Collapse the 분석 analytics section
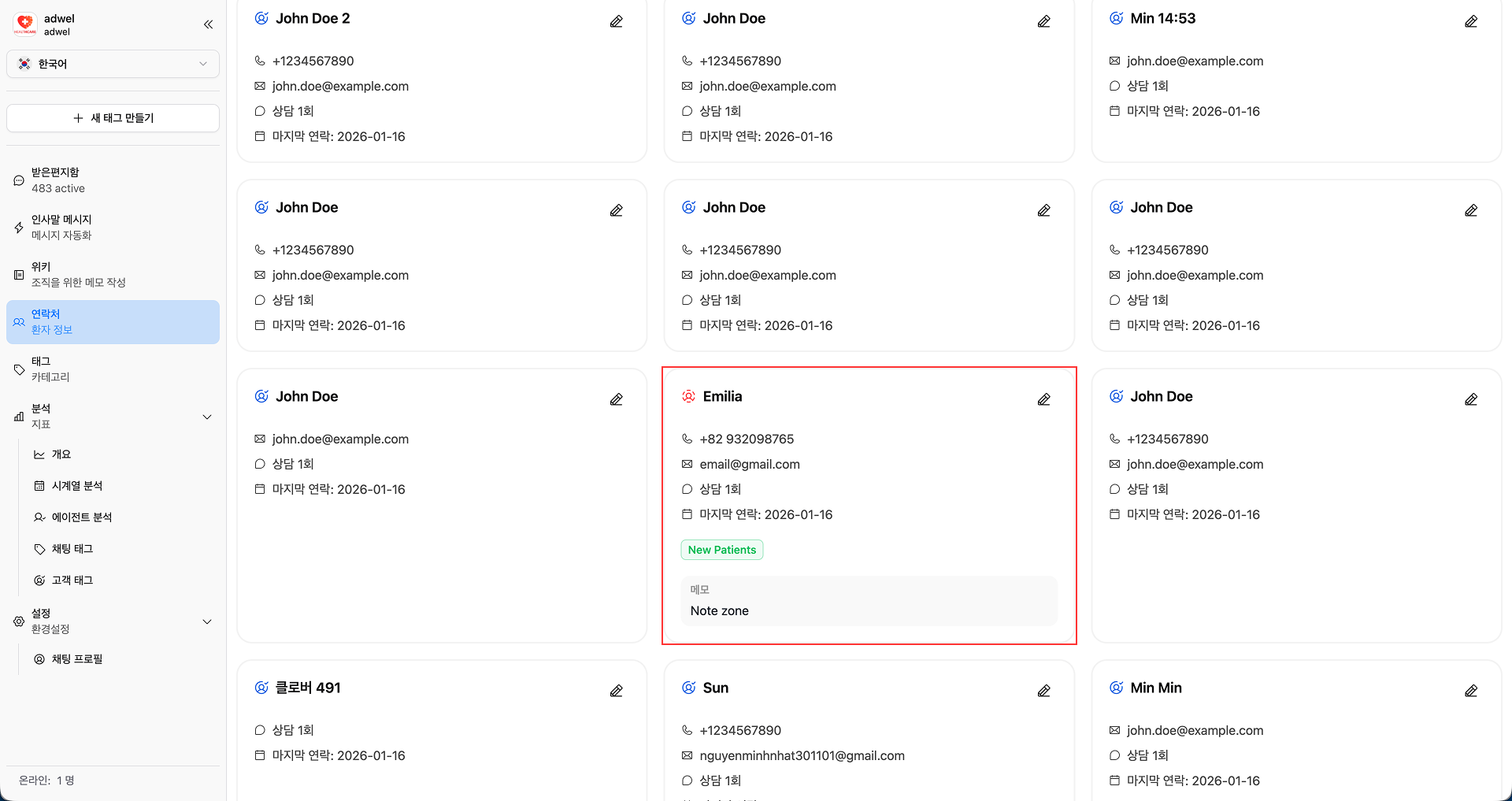 pos(207,417)
